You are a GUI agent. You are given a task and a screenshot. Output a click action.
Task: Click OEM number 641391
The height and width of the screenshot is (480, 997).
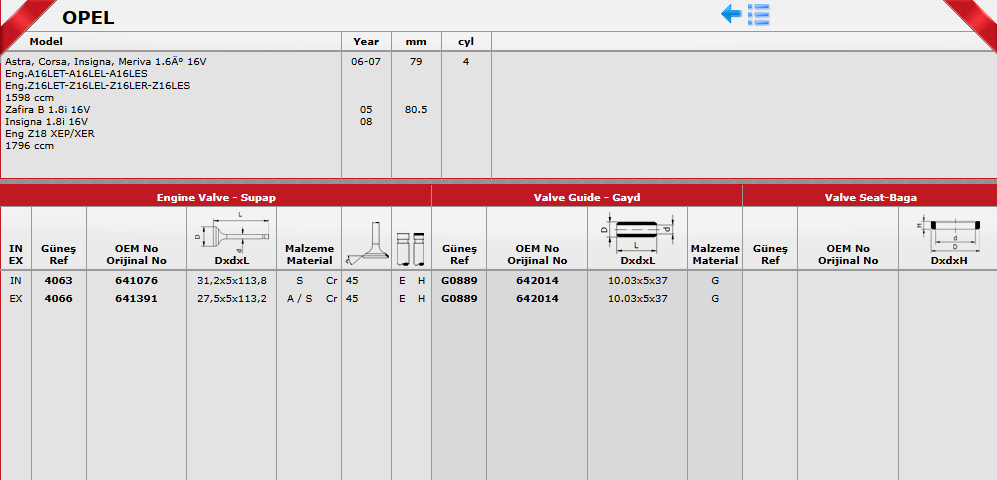pos(136,298)
